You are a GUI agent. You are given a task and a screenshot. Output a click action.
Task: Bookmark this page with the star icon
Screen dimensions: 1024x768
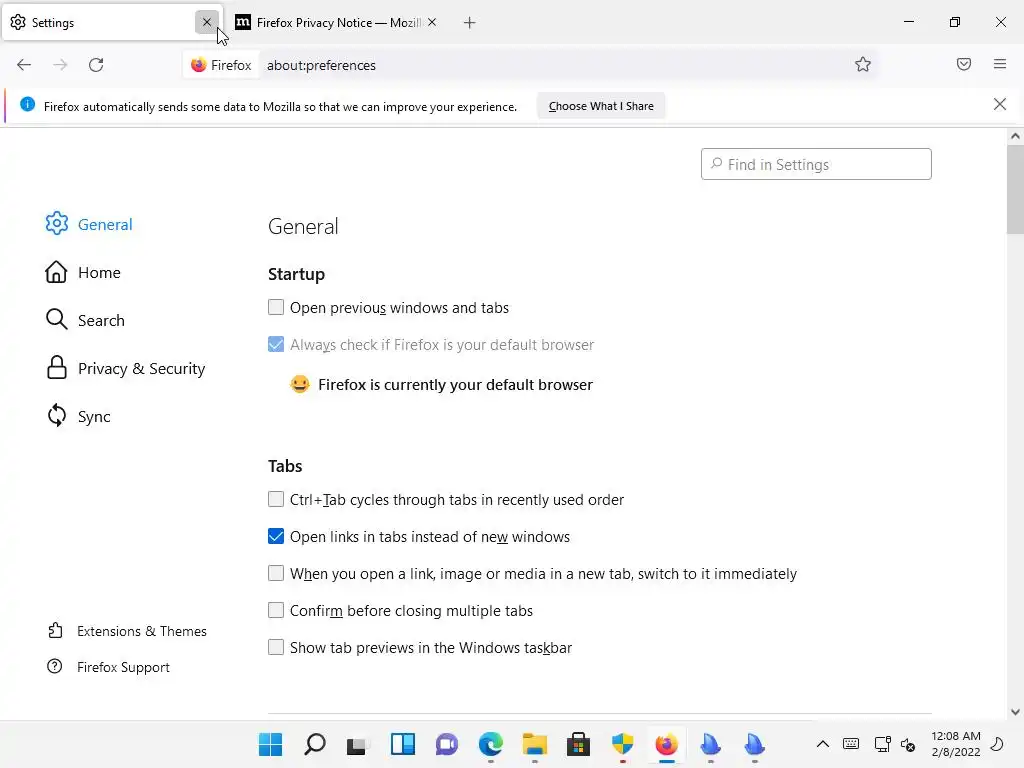click(x=863, y=64)
